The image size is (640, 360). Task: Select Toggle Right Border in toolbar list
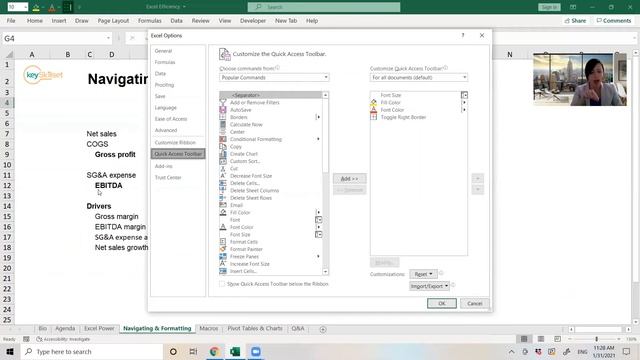click(x=419, y=117)
